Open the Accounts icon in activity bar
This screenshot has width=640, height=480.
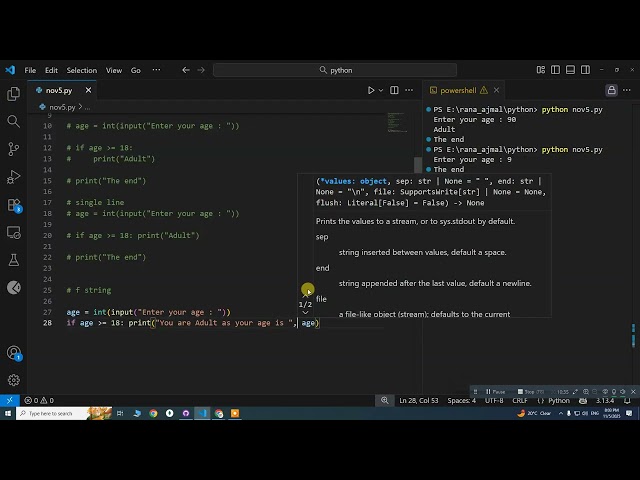coord(13,353)
